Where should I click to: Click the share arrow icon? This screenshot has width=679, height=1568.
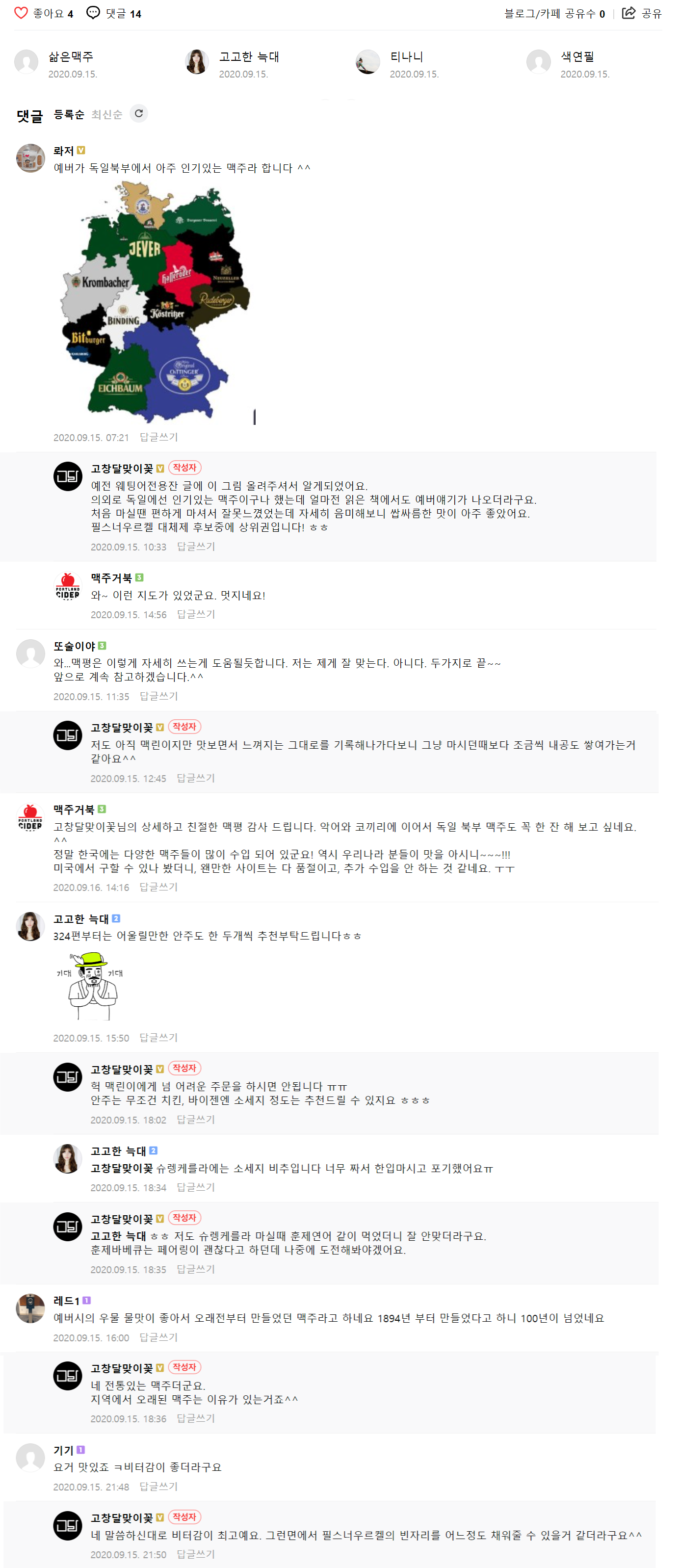point(628,13)
